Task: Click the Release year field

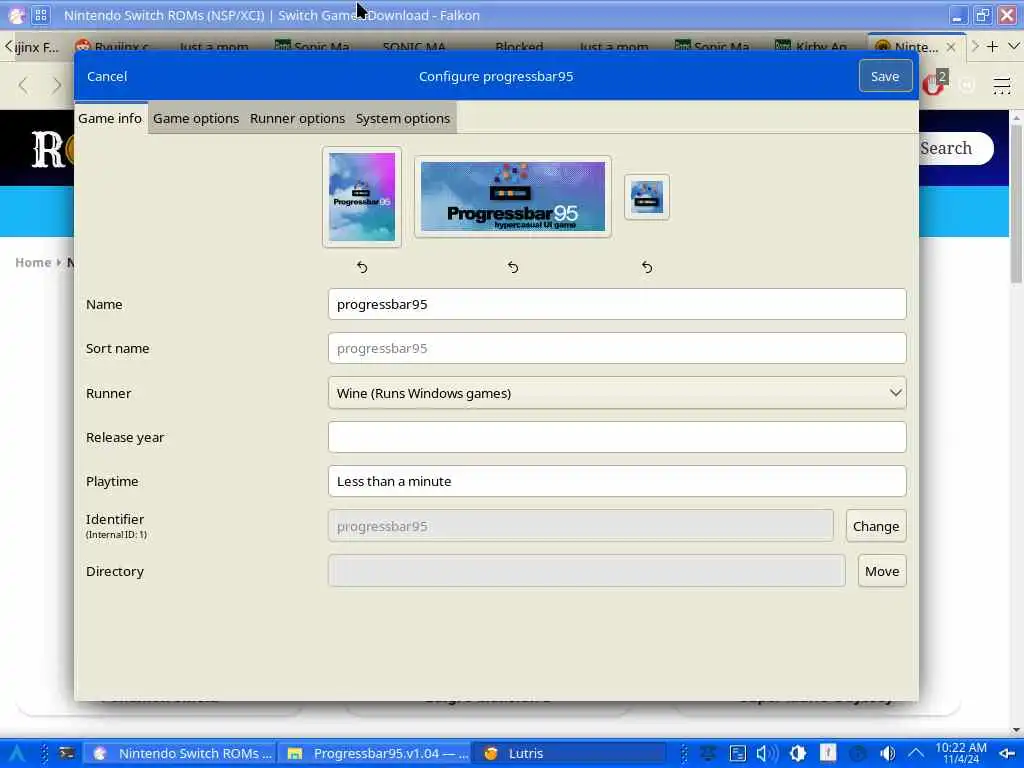Action: pos(617,437)
